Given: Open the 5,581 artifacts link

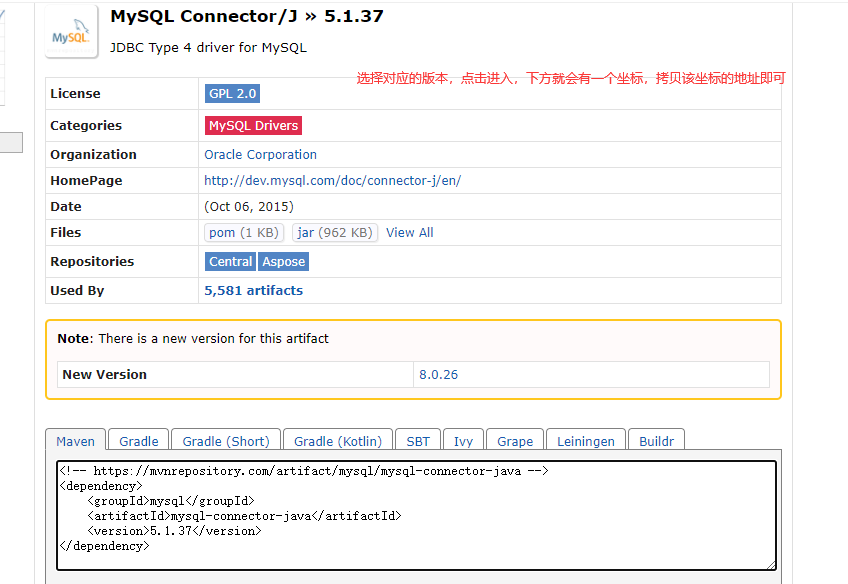Looking at the screenshot, I should [254, 291].
